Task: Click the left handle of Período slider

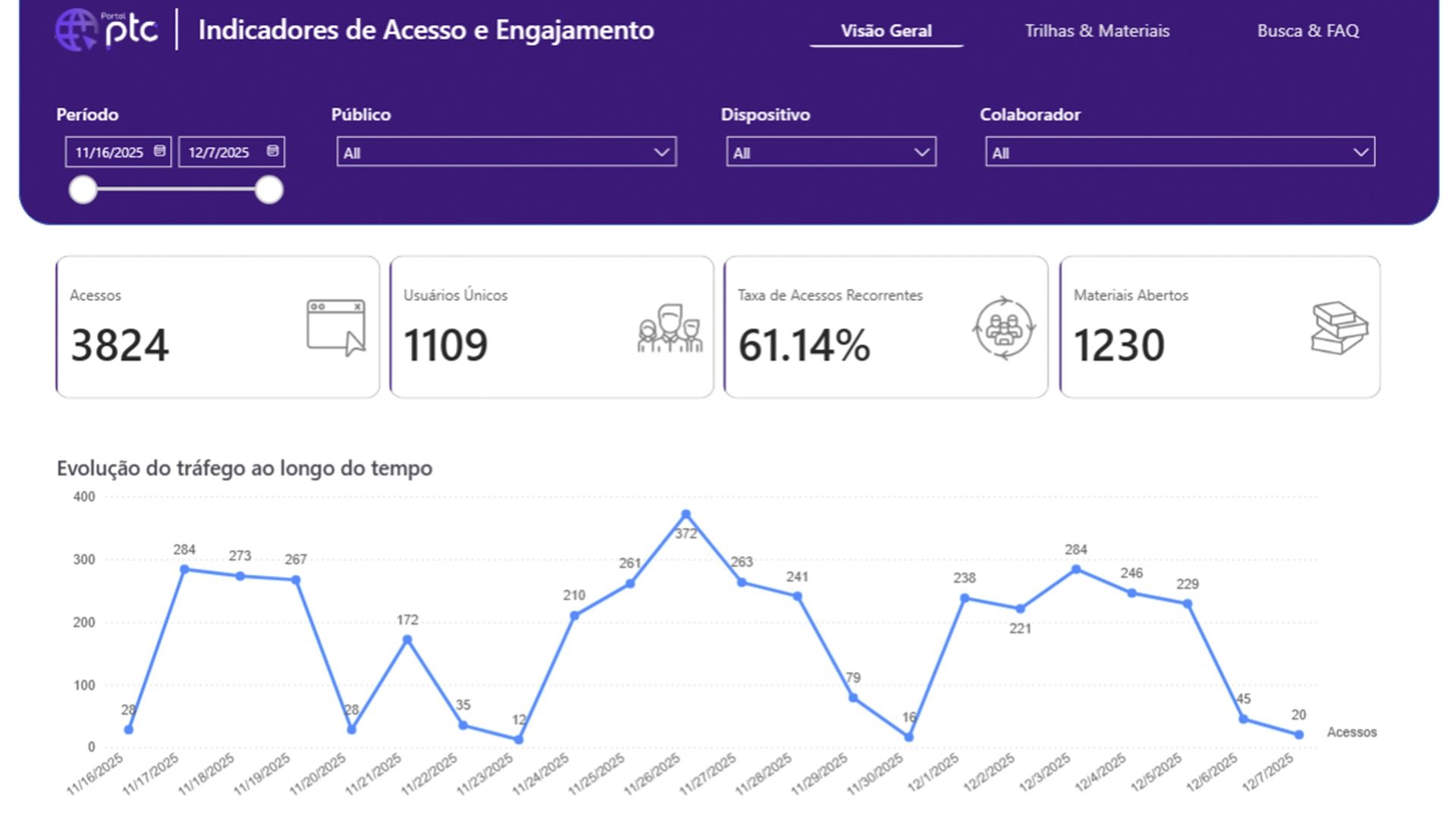Action: pyautogui.click(x=83, y=190)
